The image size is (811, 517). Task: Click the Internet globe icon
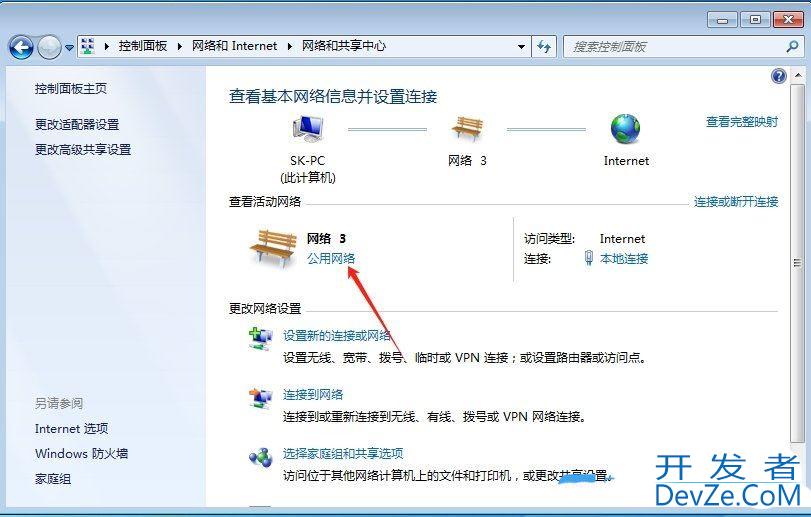tap(625, 129)
